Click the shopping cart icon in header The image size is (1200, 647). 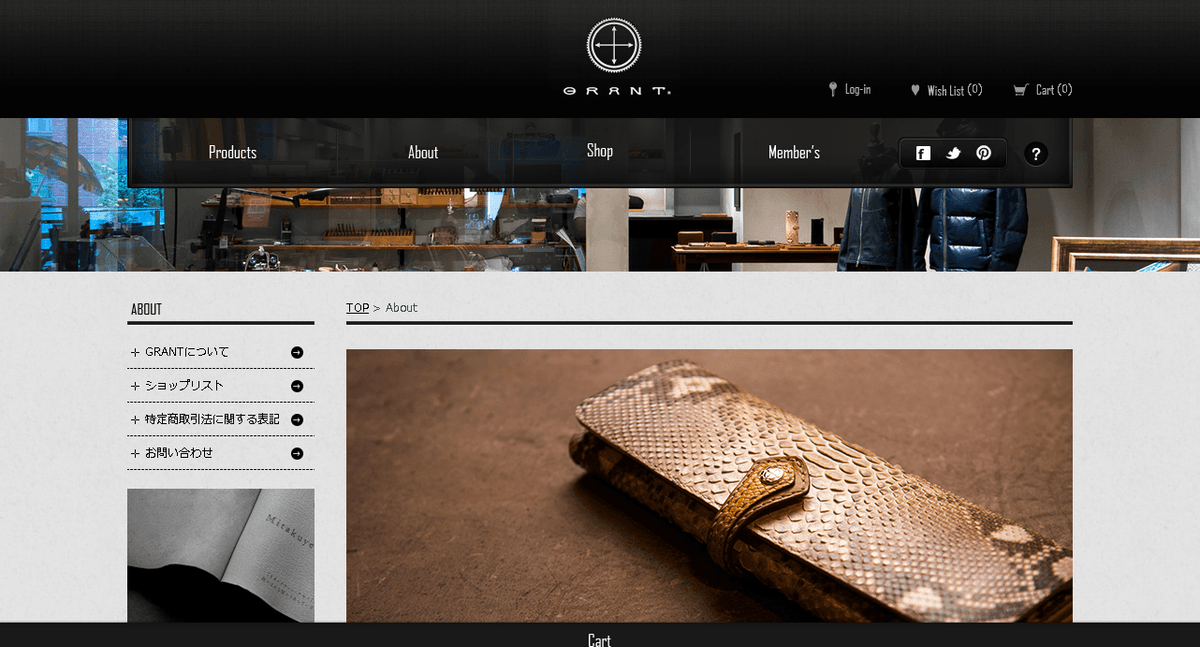tap(1020, 90)
